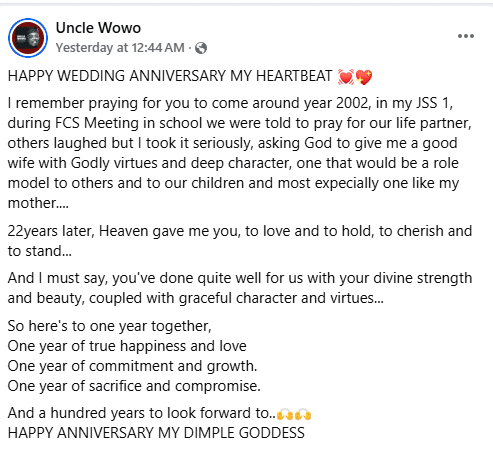The width and height of the screenshot is (493, 454).
Task: Click the 'So here's to one year together' line
Action: click(x=110, y=326)
